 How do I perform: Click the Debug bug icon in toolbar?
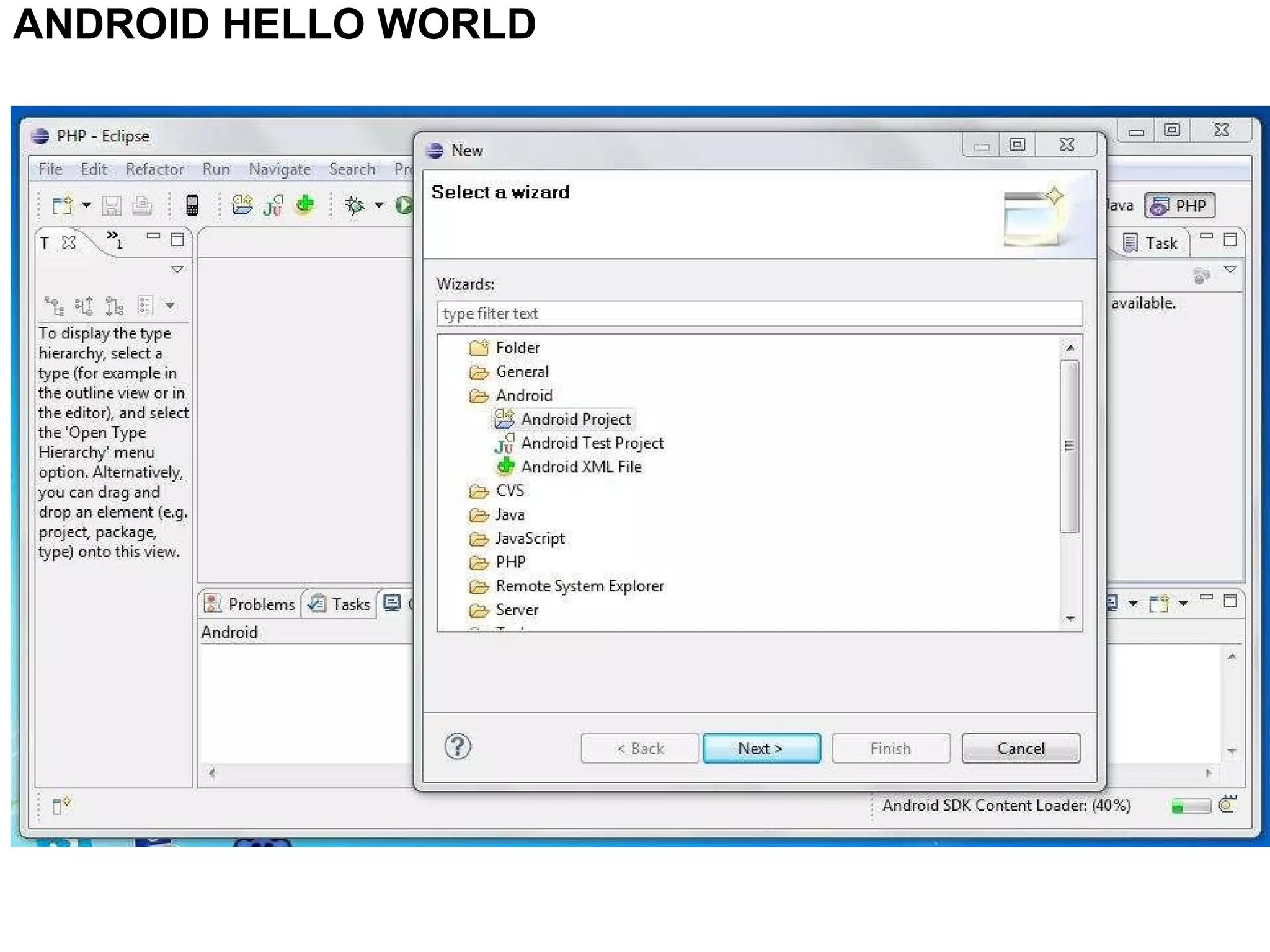point(355,205)
